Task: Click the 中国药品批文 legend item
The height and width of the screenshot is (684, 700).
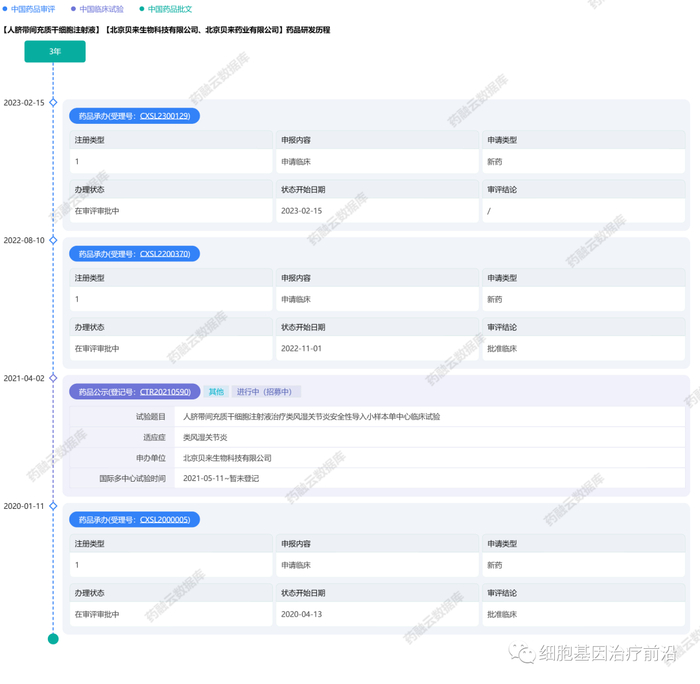Action: point(166,9)
